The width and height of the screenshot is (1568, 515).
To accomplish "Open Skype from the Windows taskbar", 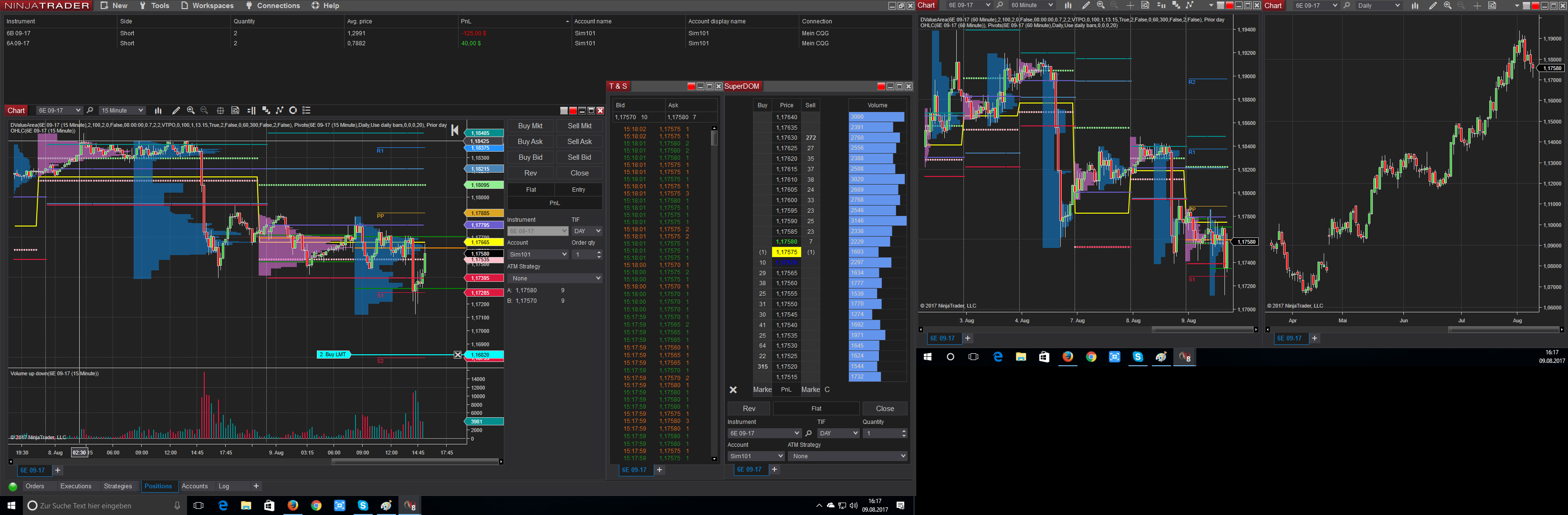I will coord(363,505).
